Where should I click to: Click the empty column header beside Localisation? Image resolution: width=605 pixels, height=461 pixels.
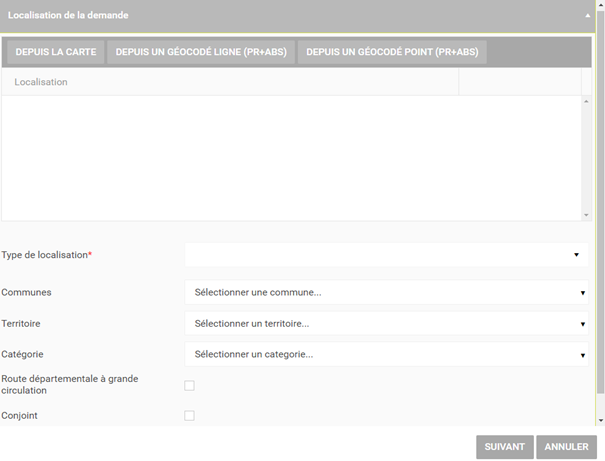(x=519, y=82)
